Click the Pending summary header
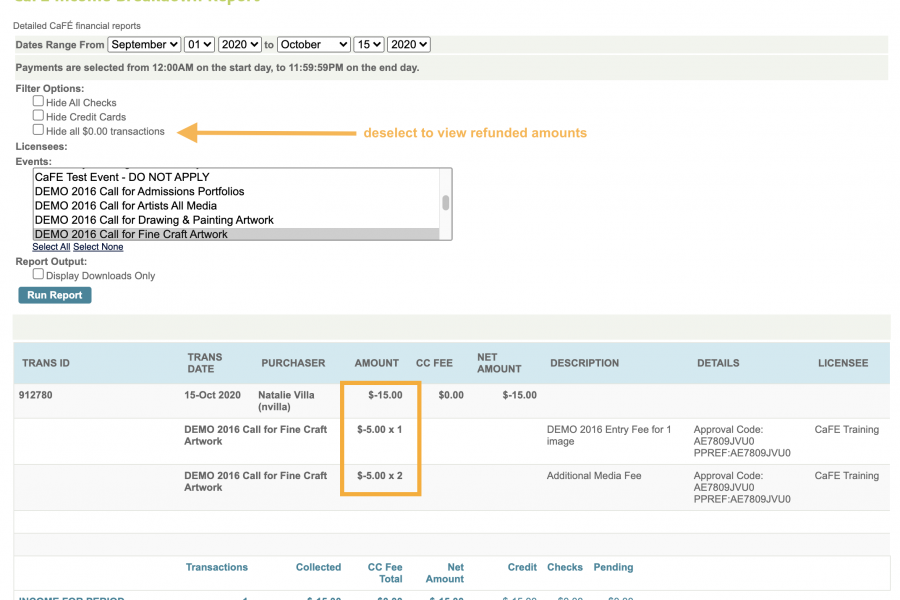 tap(613, 567)
